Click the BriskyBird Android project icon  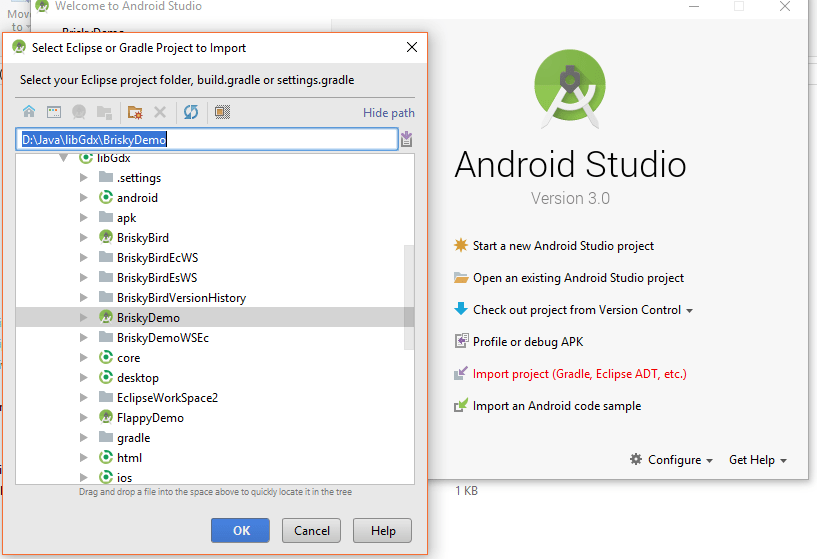point(106,237)
